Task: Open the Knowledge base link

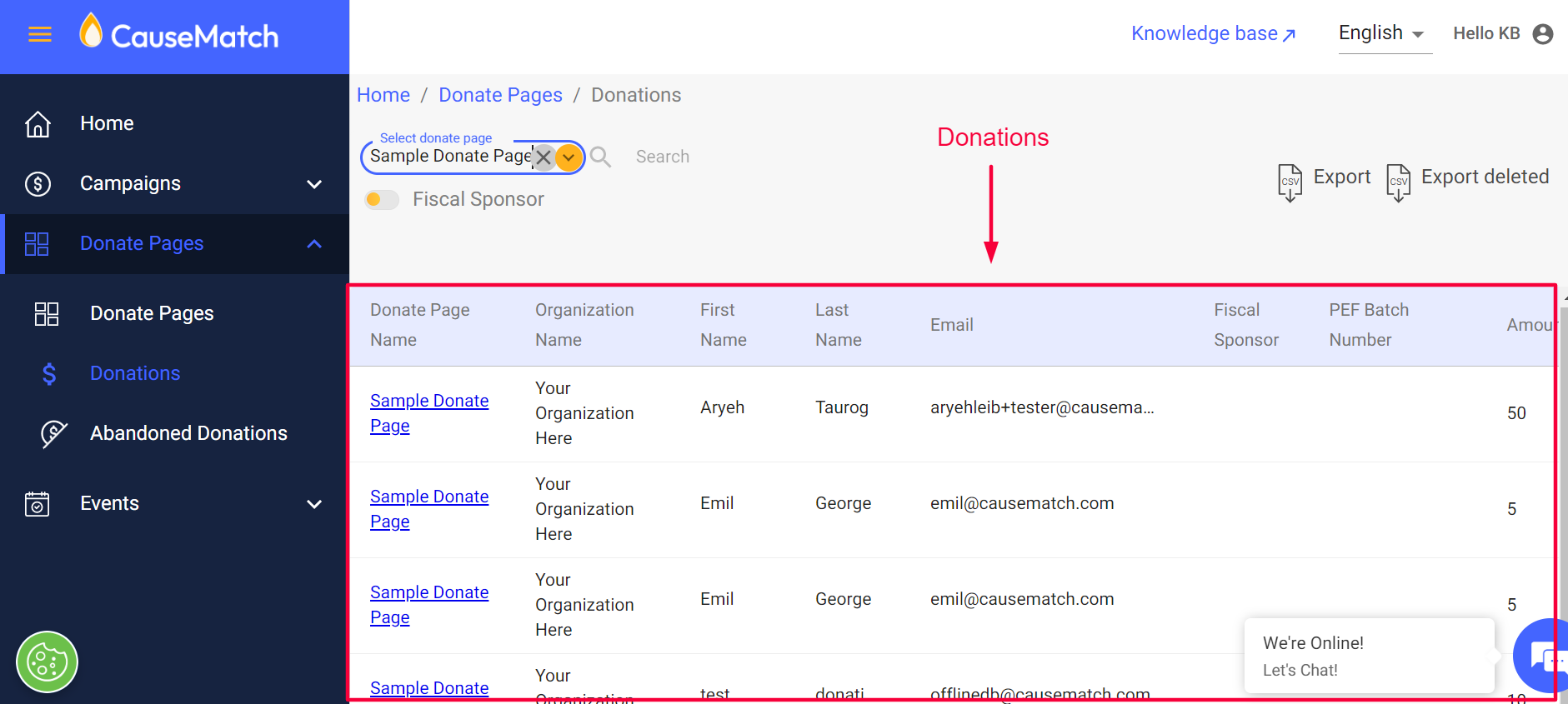Action: coord(1213,33)
